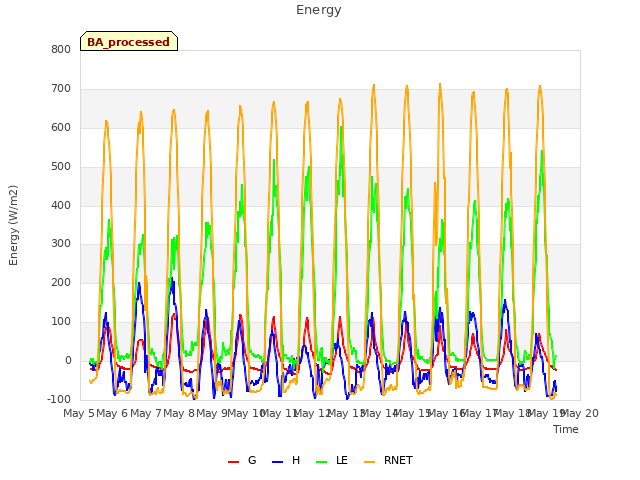Click the 600 y-axis tick label

click(x=61, y=128)
